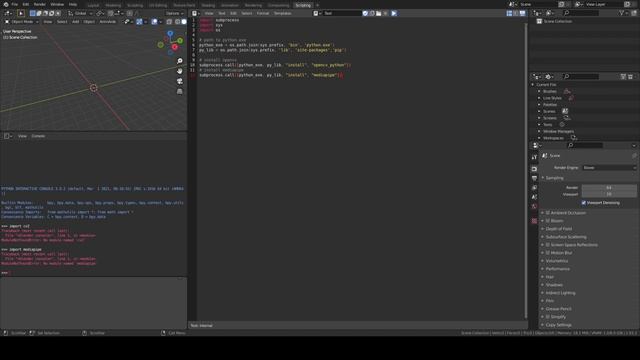The image size is (640, 360).
Task: Click the pan hand gizmo in viewport
Action: (180, 71)
